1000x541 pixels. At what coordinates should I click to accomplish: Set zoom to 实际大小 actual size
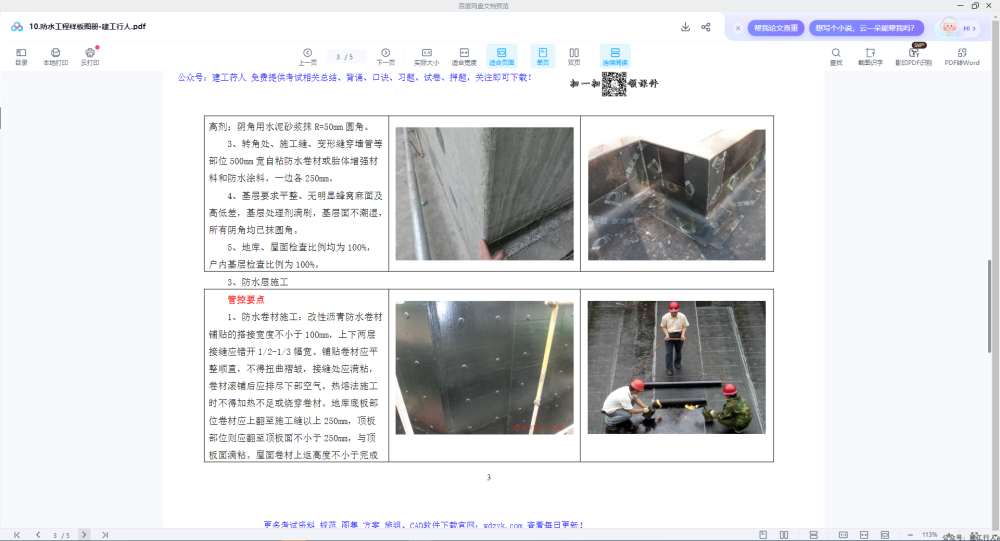click(427, 57)
